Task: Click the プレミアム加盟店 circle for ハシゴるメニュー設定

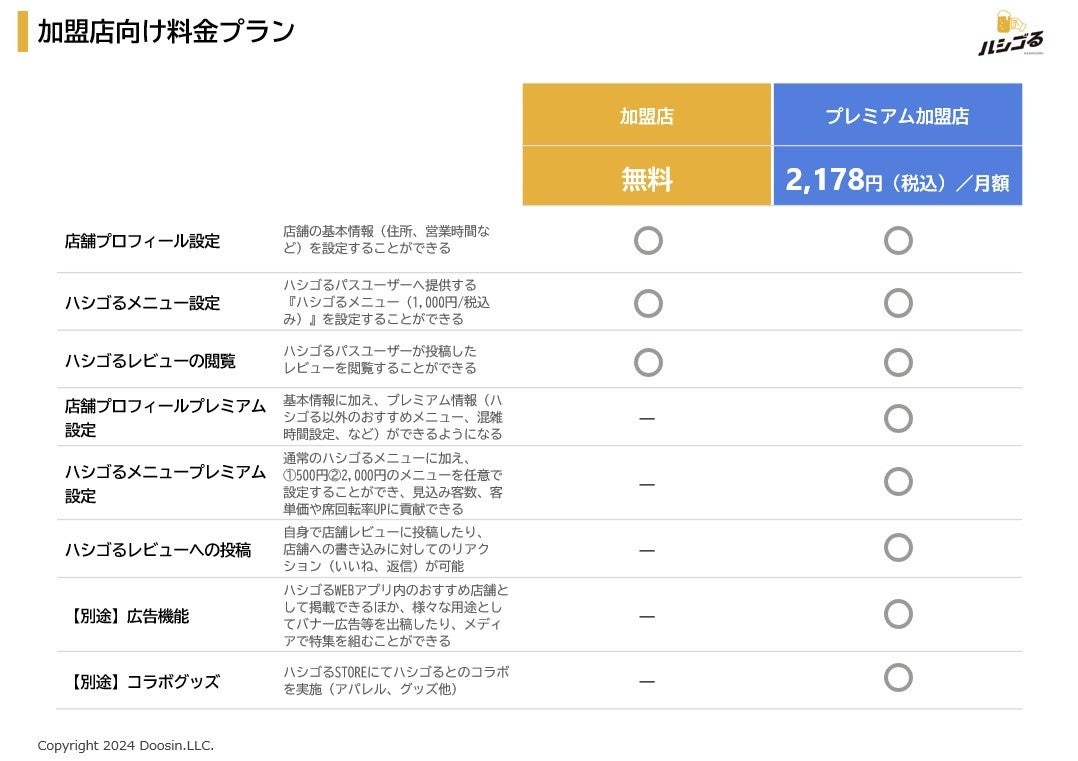Action: [x=898, y=303]
